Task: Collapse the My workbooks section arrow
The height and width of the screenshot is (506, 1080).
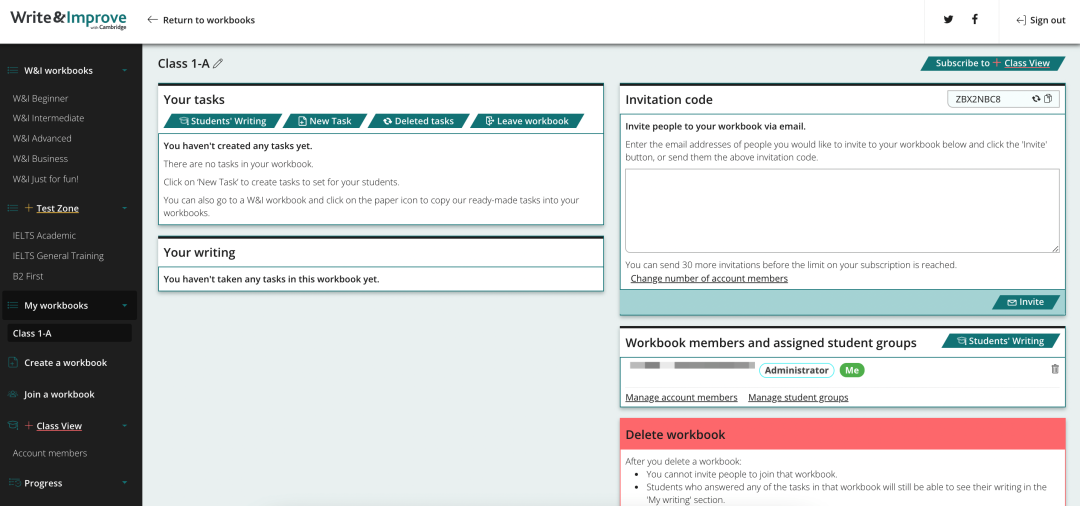Action: 124,306
